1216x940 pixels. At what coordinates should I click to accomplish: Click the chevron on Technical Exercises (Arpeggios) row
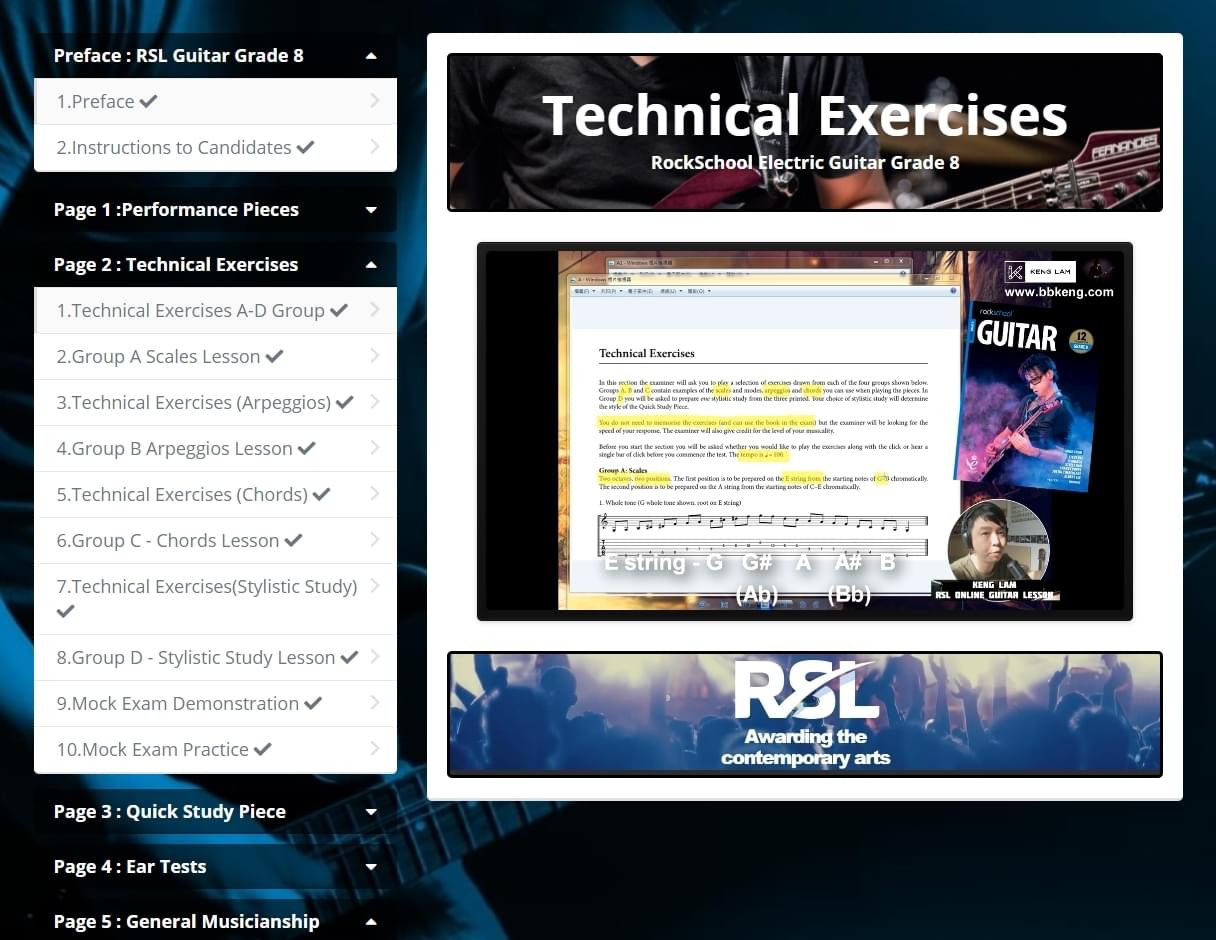(x=374, y=401)
